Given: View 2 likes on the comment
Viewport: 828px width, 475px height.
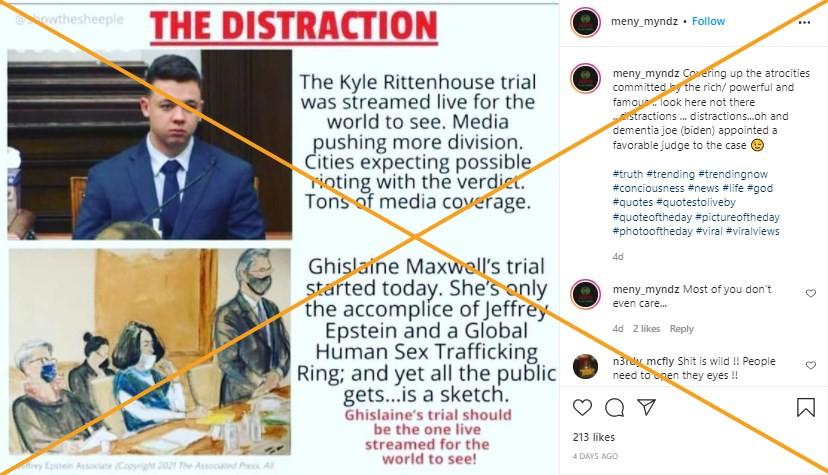Looking at the screenshot, I should point(646,329).
